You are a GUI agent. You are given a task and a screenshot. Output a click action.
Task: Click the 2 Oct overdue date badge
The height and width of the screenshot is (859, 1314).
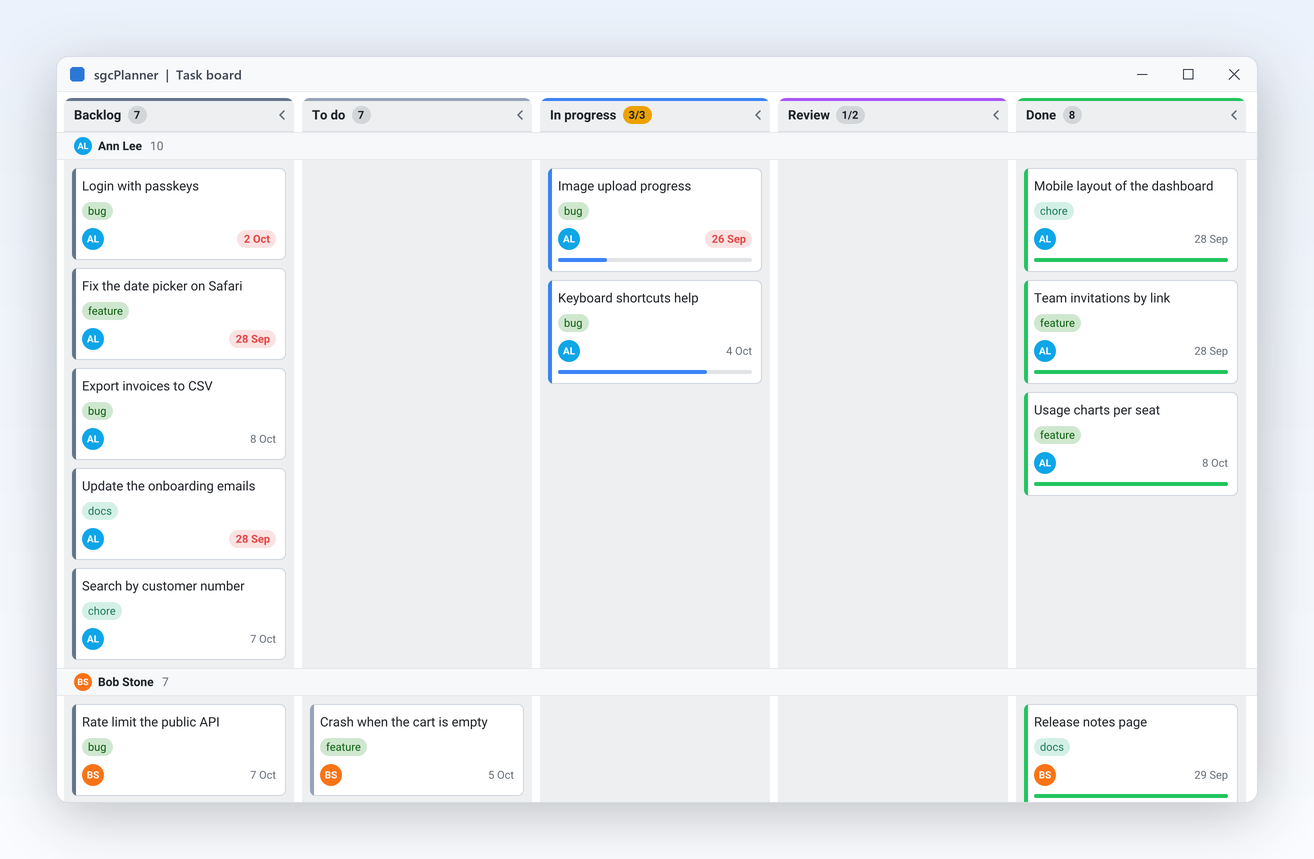[x=256, y=239]
